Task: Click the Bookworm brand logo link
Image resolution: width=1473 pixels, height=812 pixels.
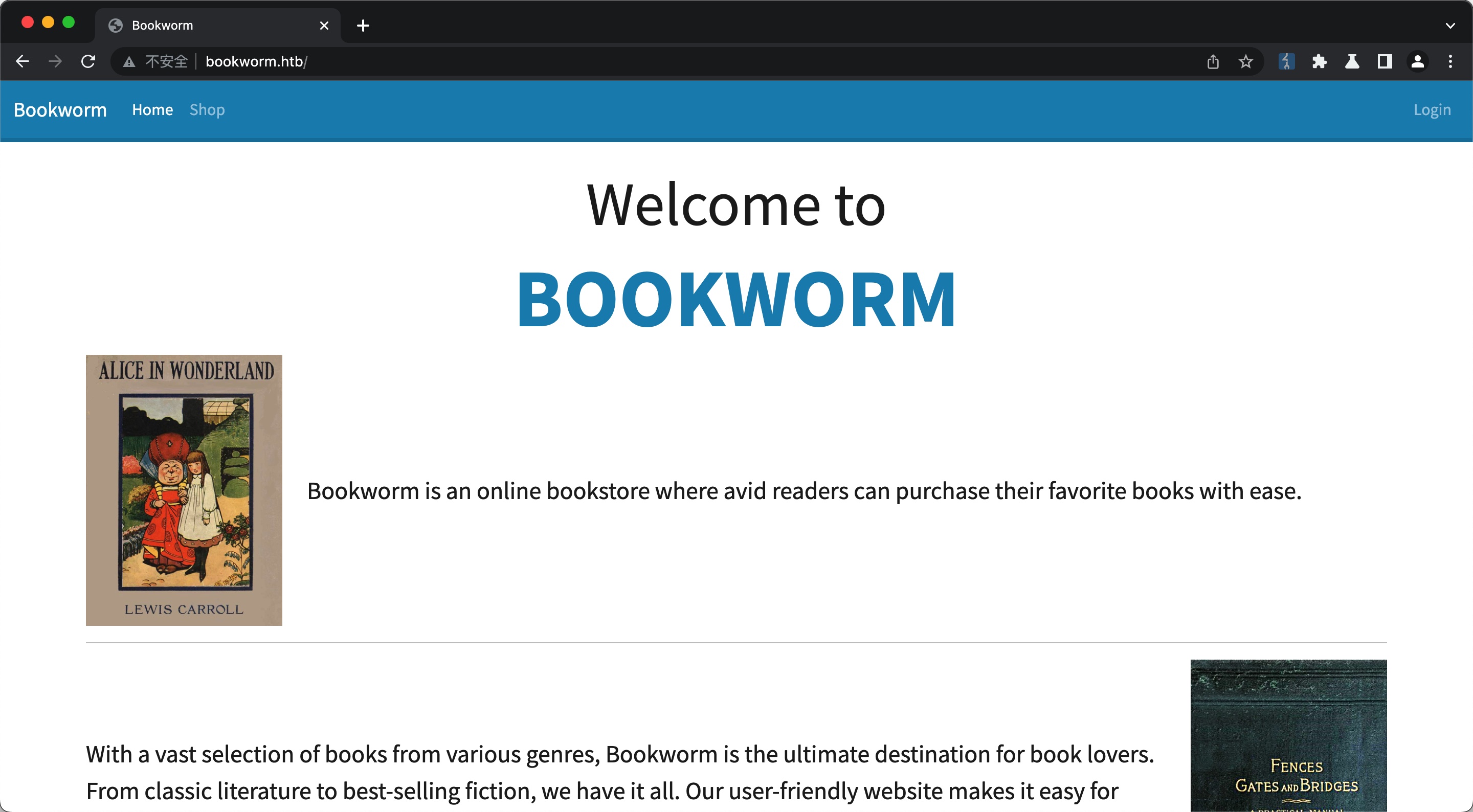Action: click(60, 110)
